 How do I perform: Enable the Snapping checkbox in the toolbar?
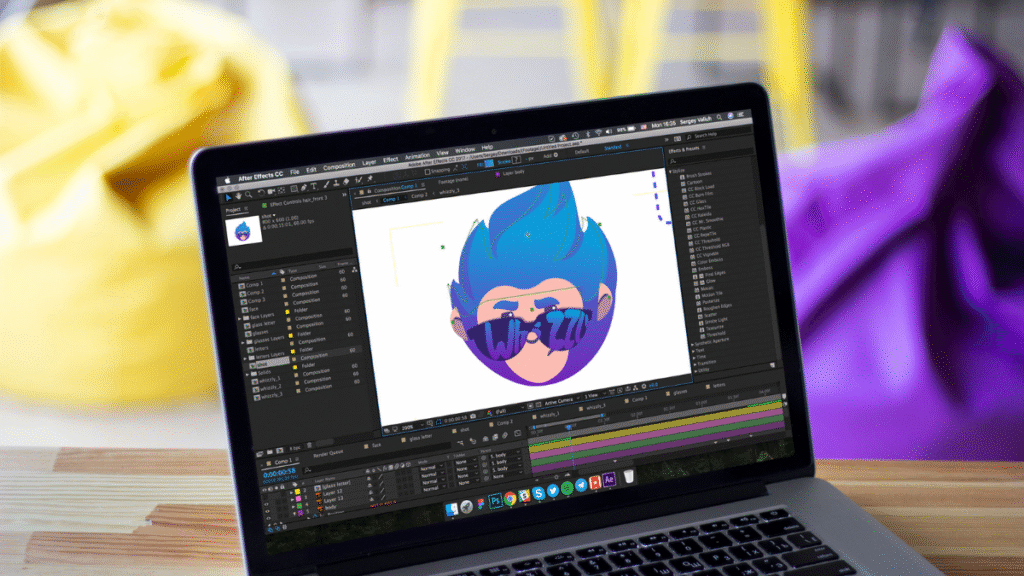[x=427, y=170]
